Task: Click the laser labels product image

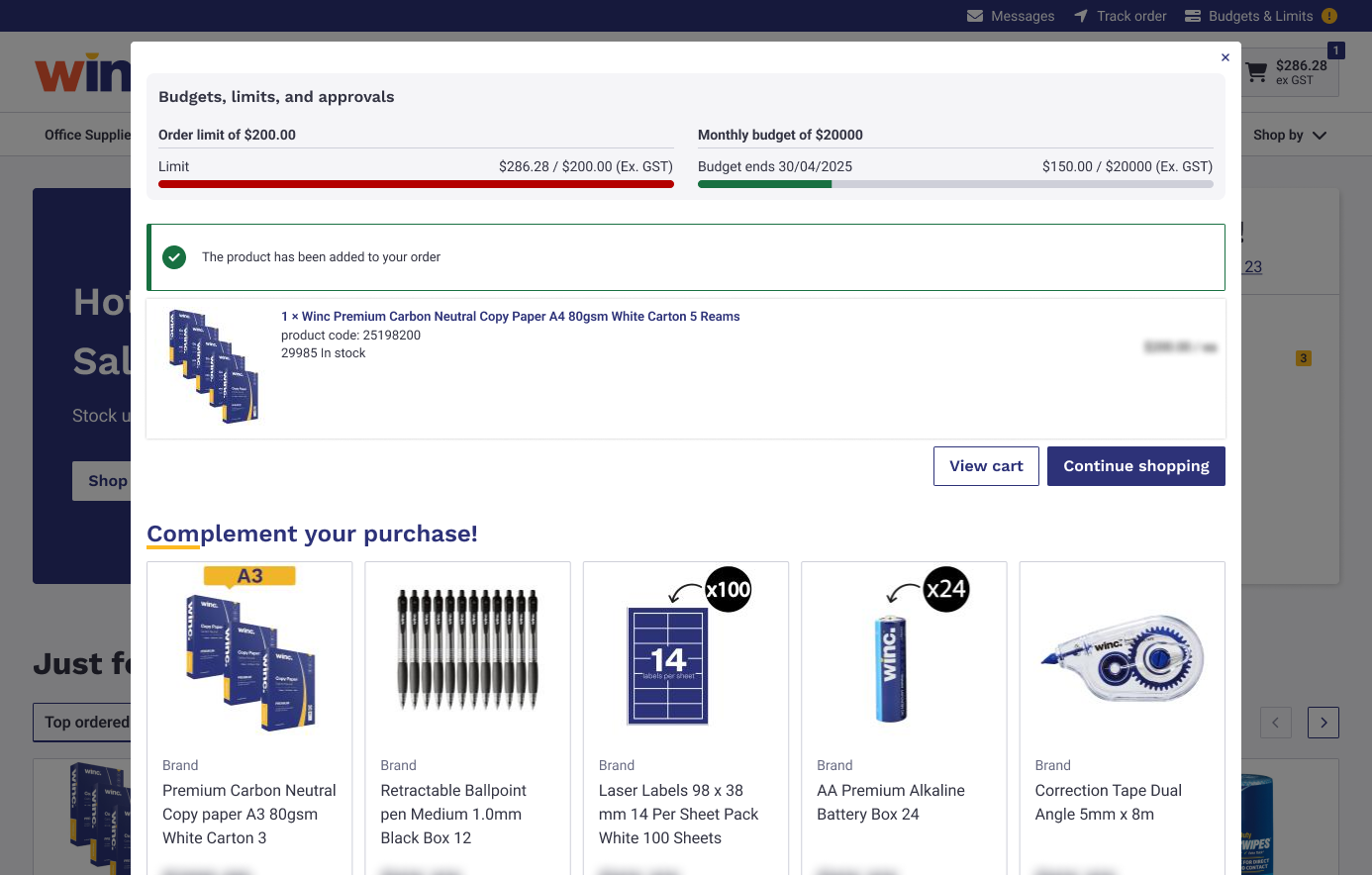Action: point(668,665)
